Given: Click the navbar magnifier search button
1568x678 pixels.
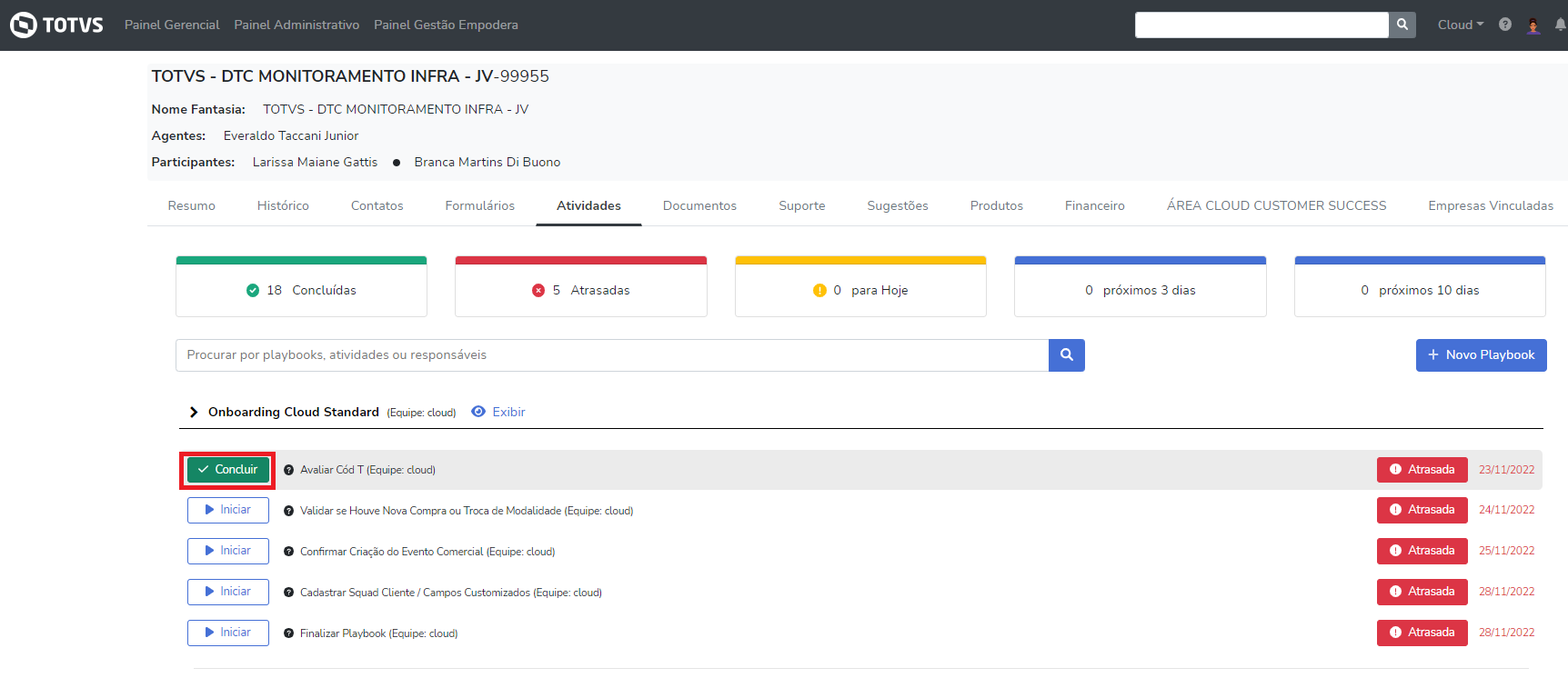Looking at the screenshot, I should tap(1402, 25).
